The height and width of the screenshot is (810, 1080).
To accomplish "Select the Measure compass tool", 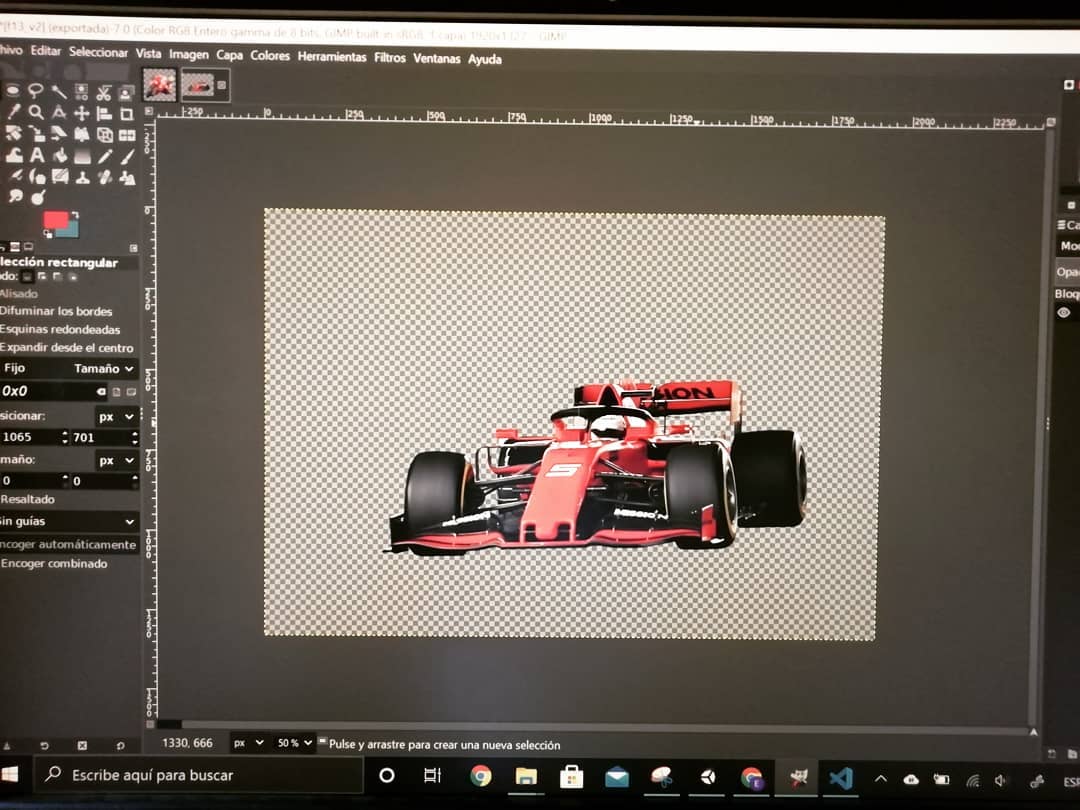I will (59, 112).
